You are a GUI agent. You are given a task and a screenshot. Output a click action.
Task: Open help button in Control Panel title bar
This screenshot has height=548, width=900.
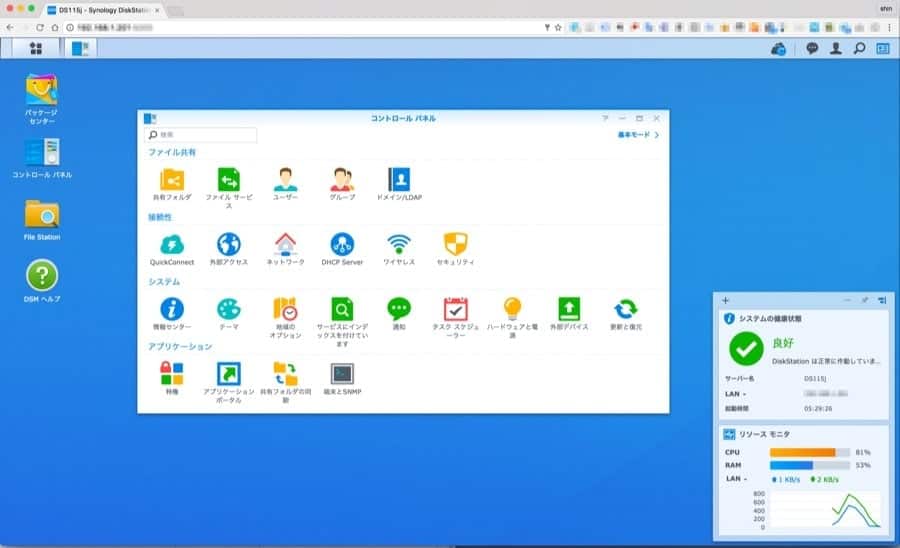click(x=605, y=118)
